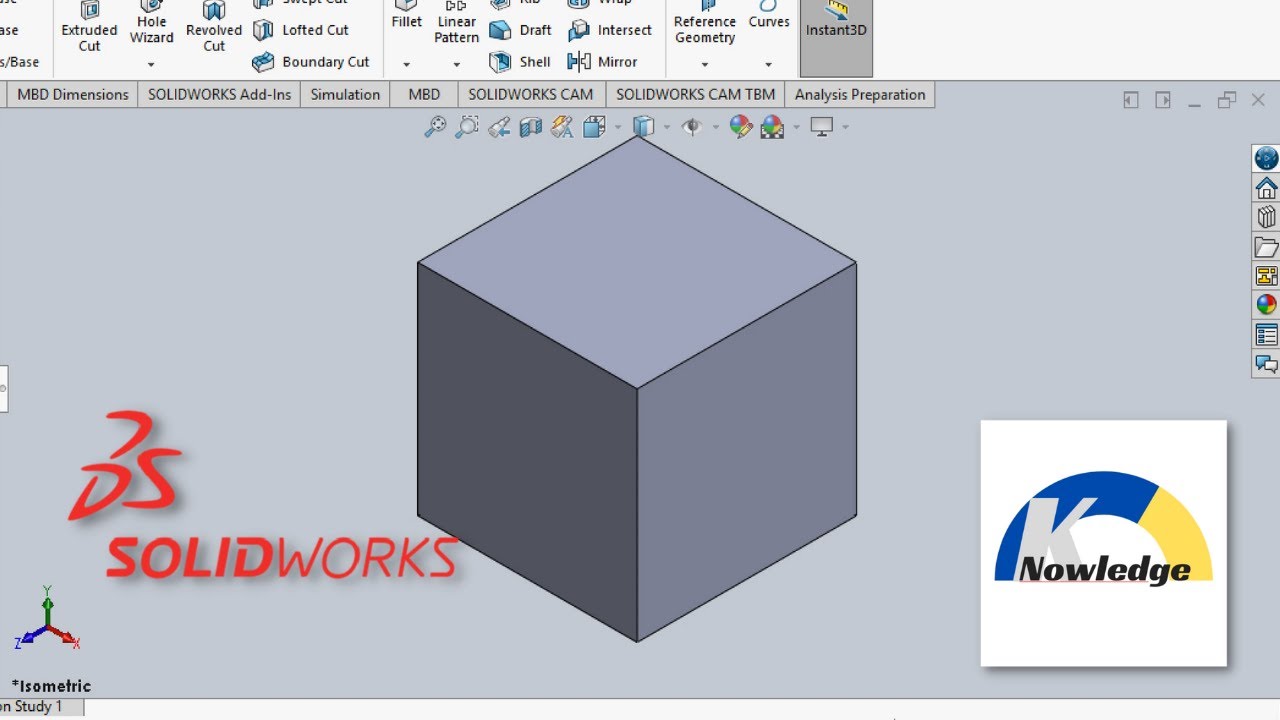1280x720 pixels.
Task: Select the cube's right side face
Action: [x=747, y=450]
